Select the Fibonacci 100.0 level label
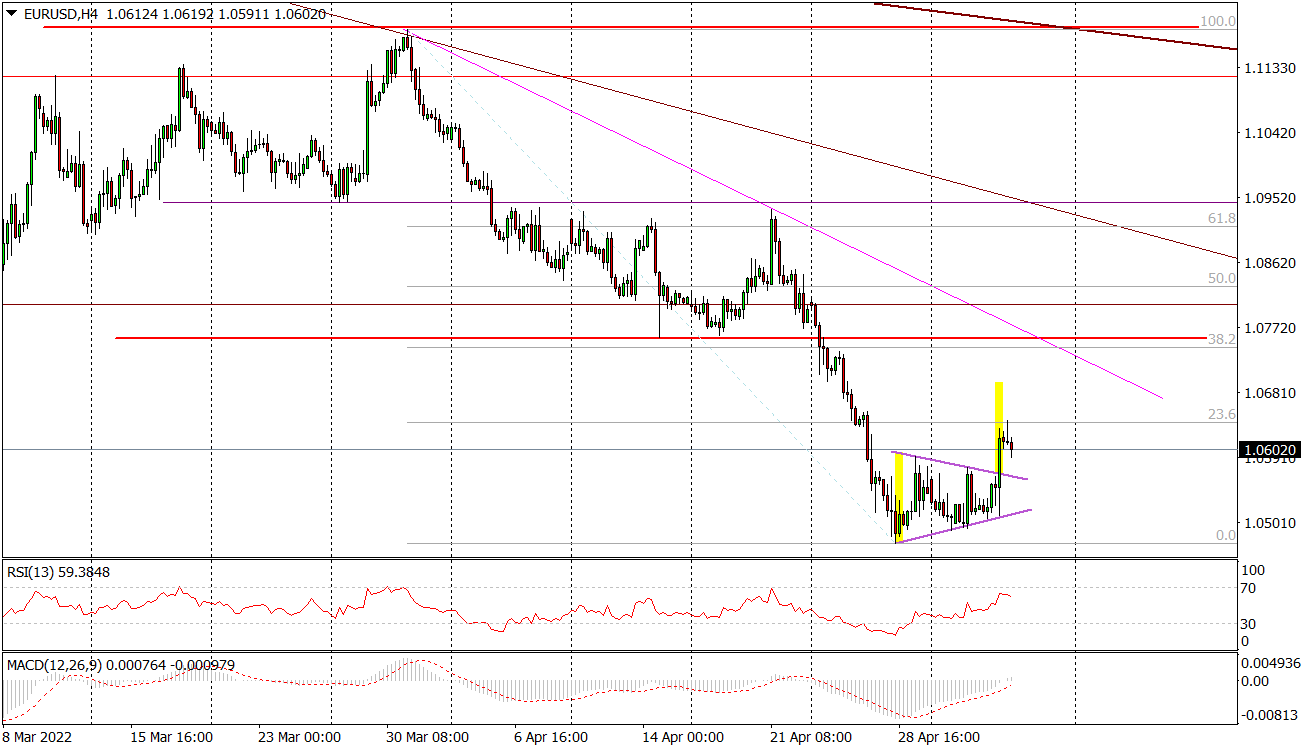This screenshot has width=1309, height=751. [x=1218, y=21]
